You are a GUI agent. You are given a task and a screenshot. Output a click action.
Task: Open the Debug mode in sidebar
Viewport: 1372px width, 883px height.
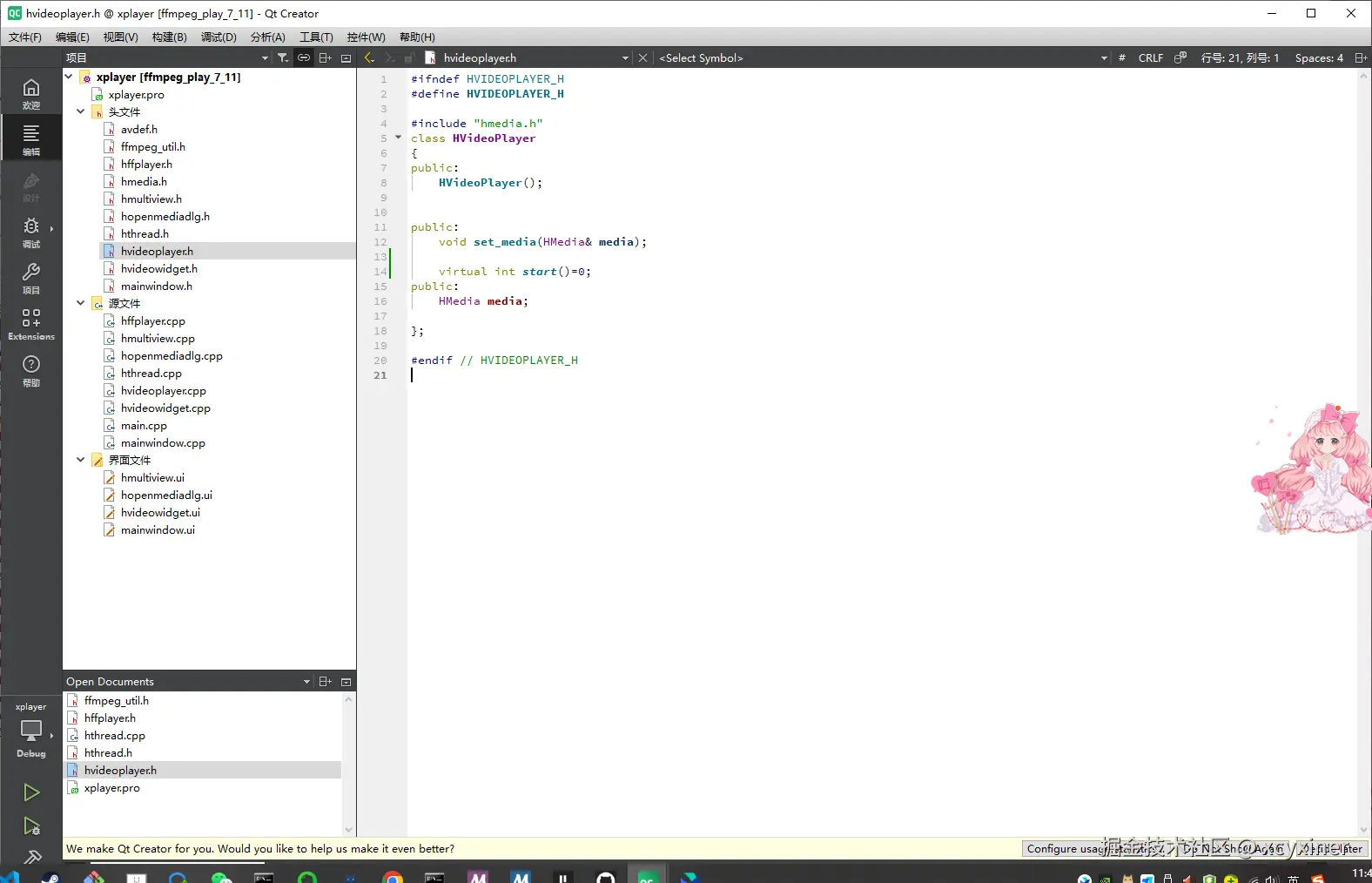pos(31,232)
